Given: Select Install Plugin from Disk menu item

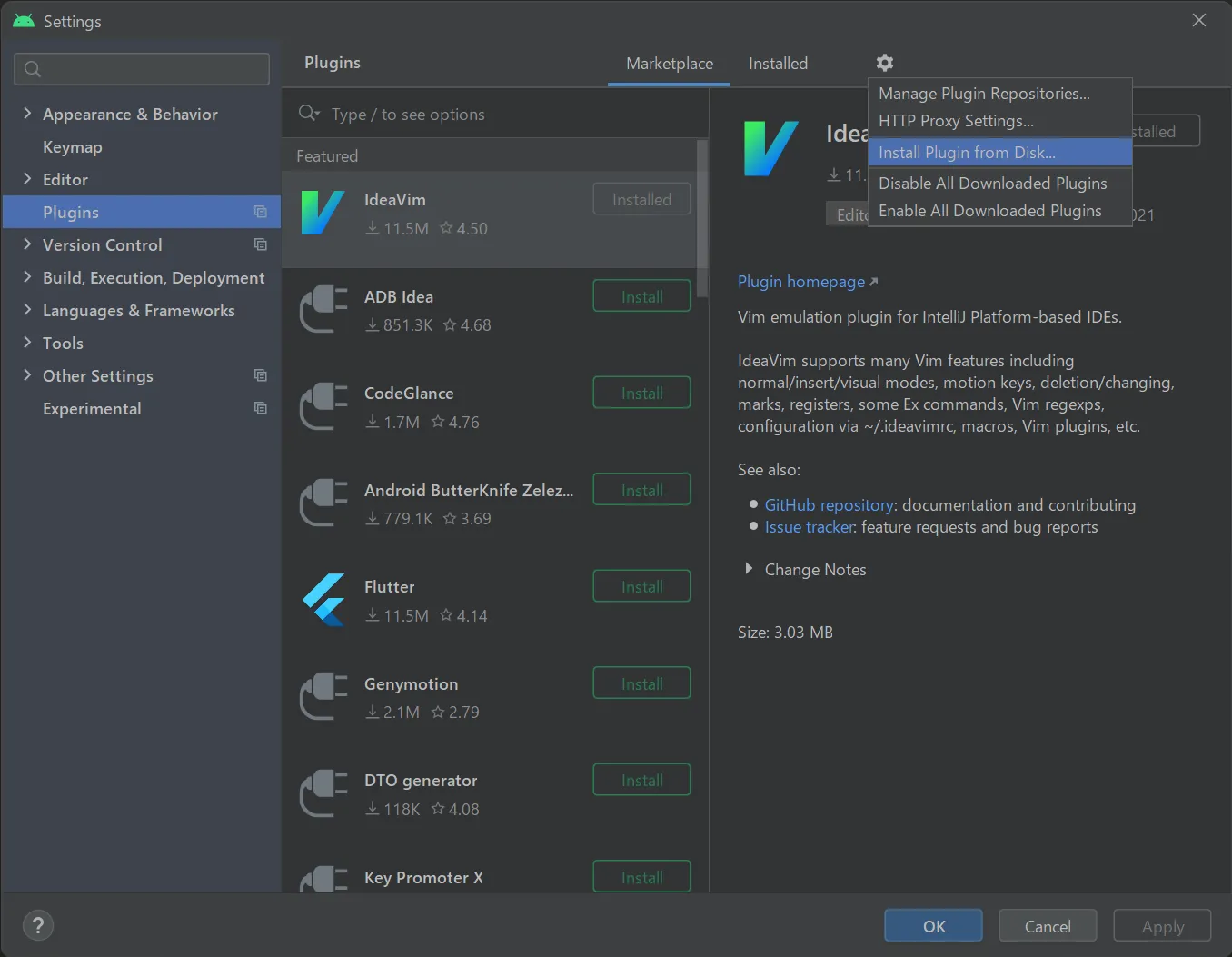Looking at the screenshot, I should [967, 153].
